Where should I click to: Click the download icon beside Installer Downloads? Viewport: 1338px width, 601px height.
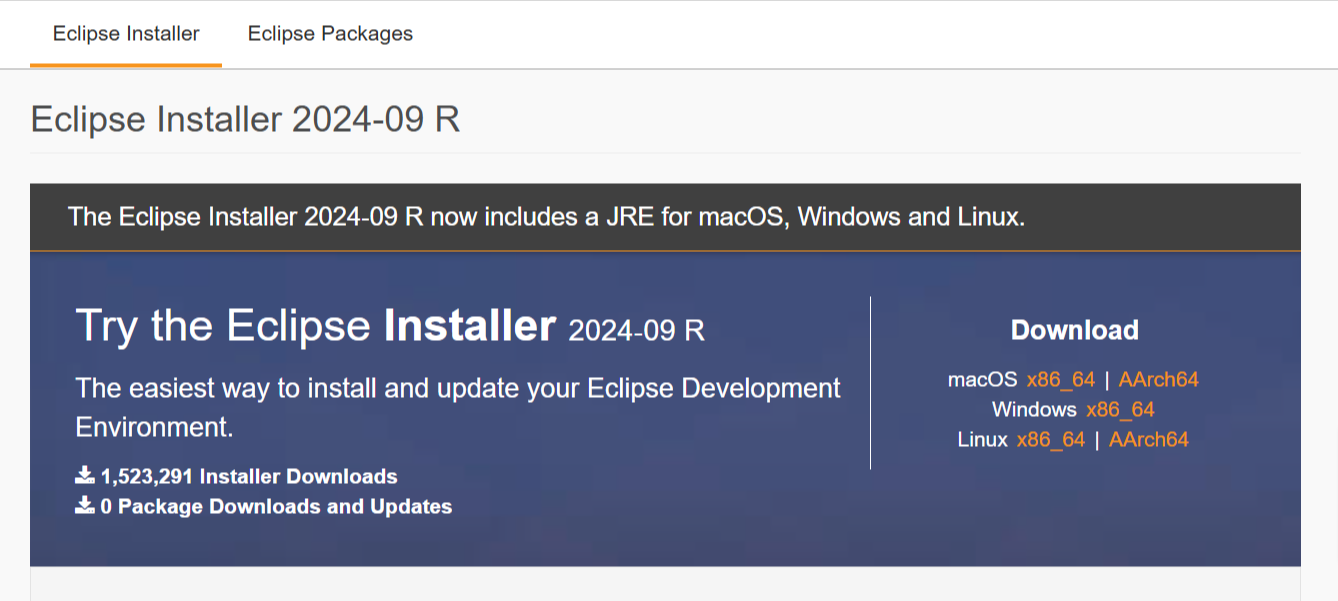[x=85, y=475]
